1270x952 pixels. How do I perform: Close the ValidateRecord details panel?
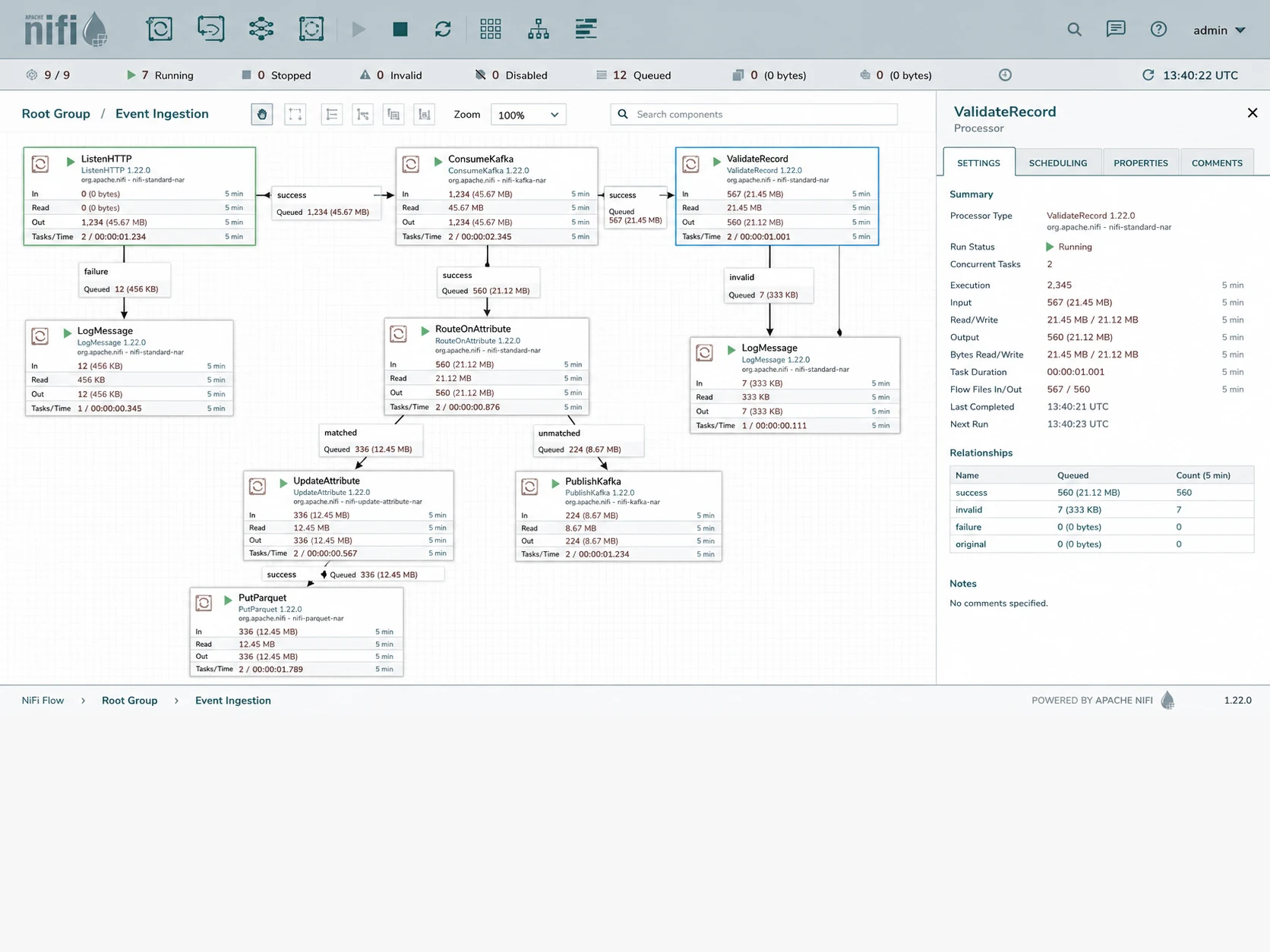tap(1253, 112)
